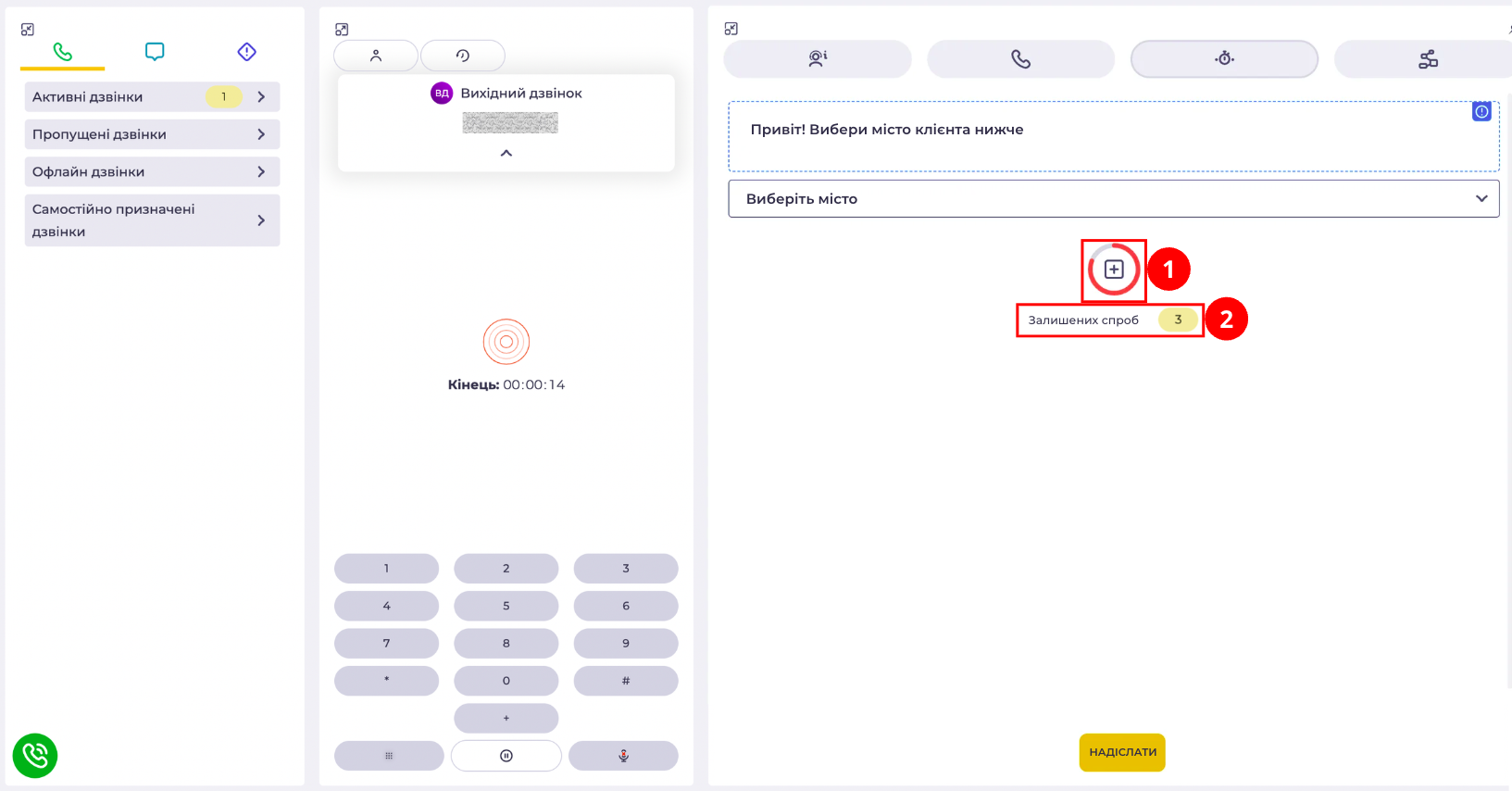This screenshot has height=791, width=1512.
Task: Collapse the outgoing call card chevron
Action: 506,153
